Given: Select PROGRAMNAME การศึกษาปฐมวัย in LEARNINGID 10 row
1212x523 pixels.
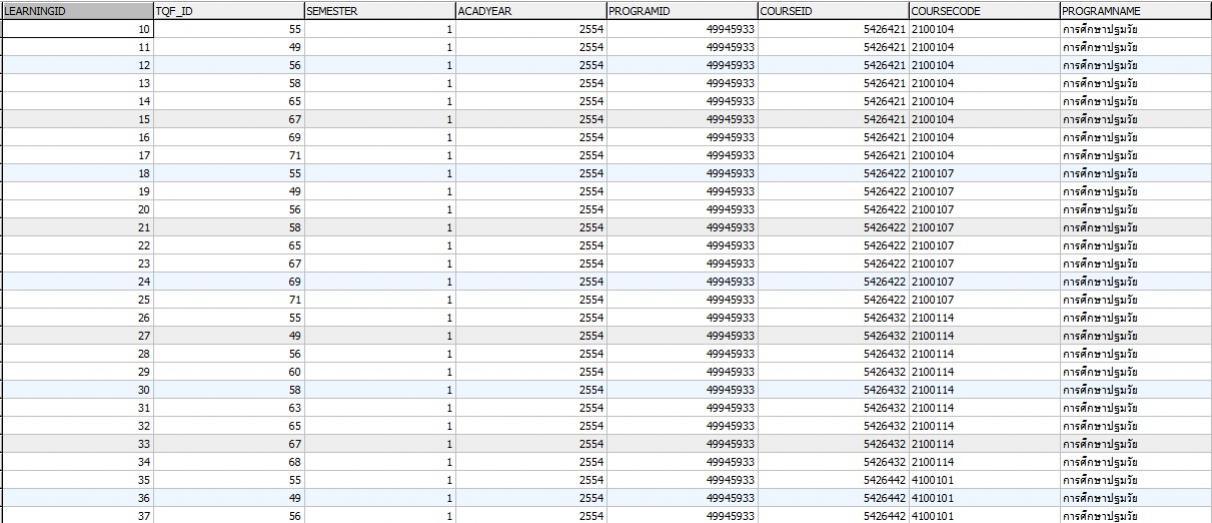Looking at the screenshot, I should (x=1135, y=31).
